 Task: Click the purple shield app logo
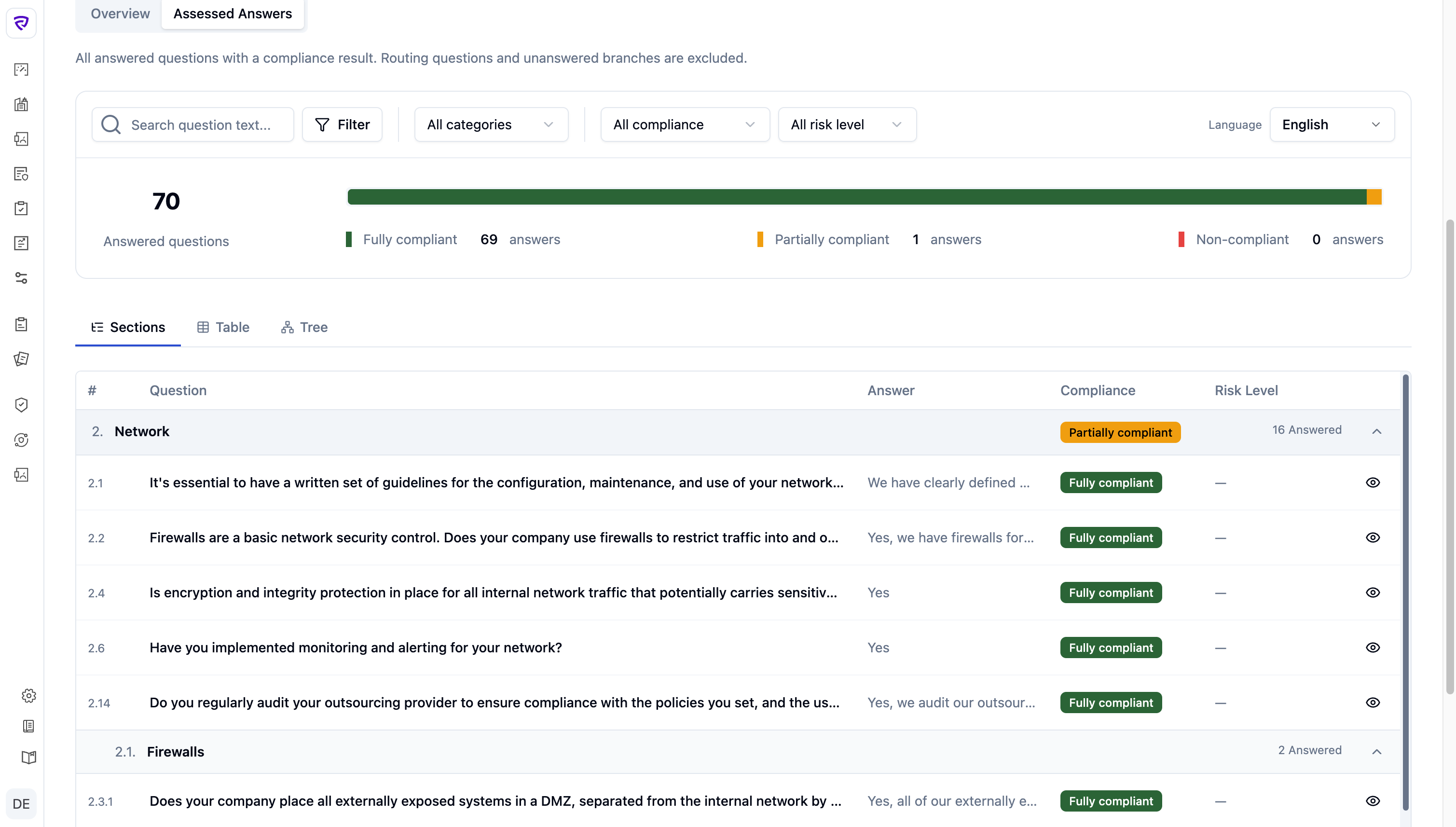pyautogui.click(x=21, y=23)
